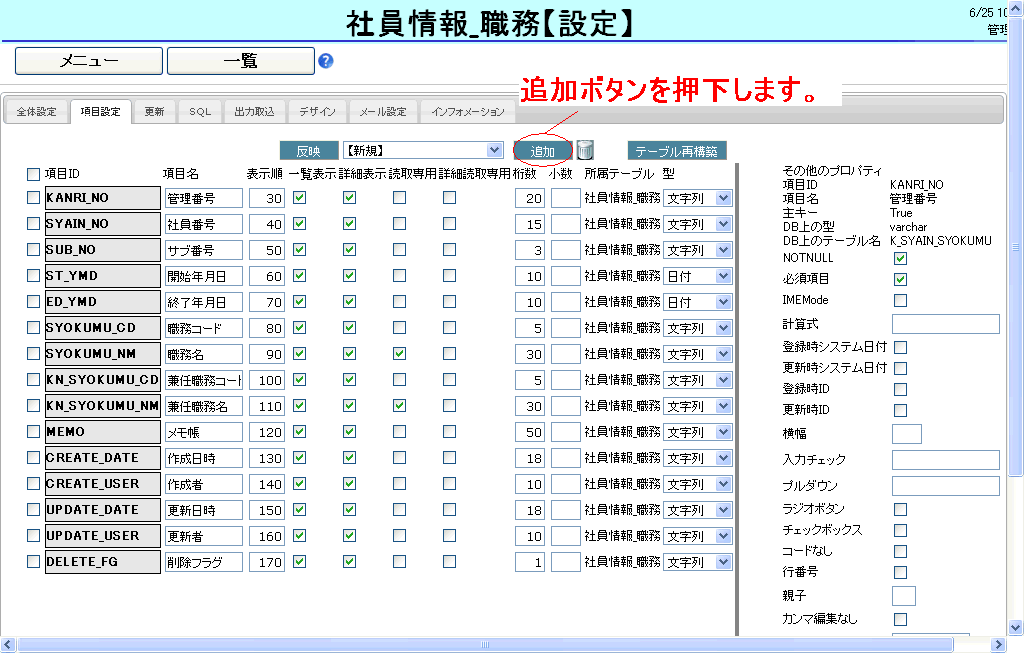Open the 【新規】 dropdown list
Viewport: 1024px width, 653px height.
click(422, 150)
